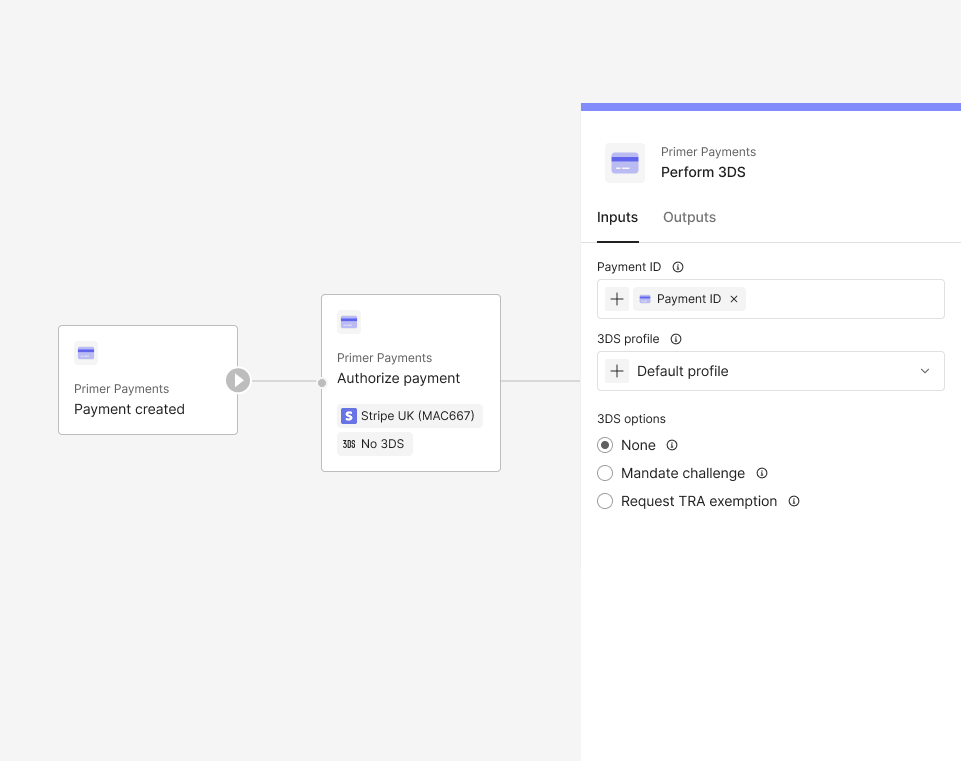Show info for the None option

[x=672, y=445]
